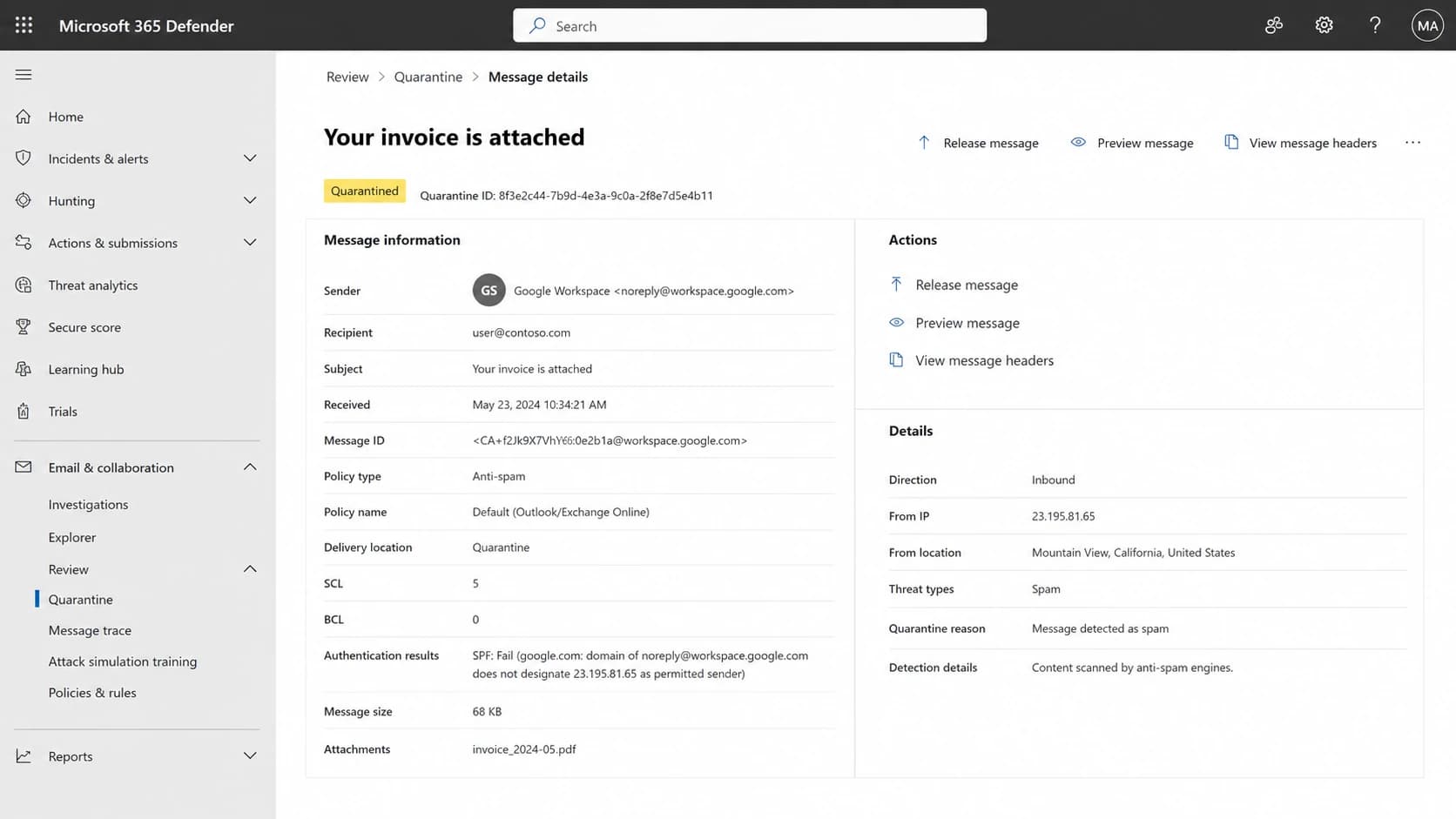The image size is (1456, 819).
Task: Open the MA account avatar
Action: click(1427, 25)
